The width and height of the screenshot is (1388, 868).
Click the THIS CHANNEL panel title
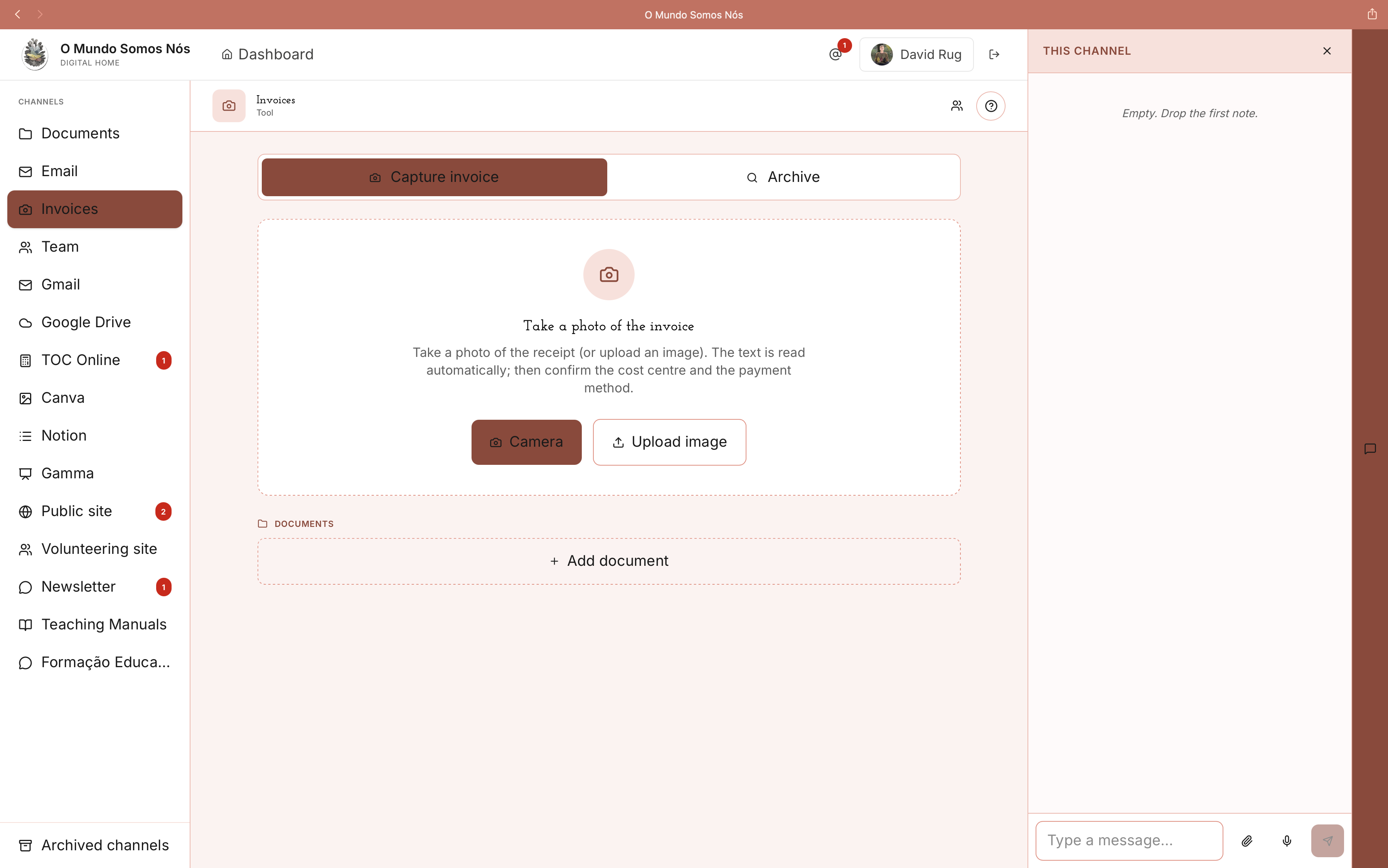coord(1086,51)
